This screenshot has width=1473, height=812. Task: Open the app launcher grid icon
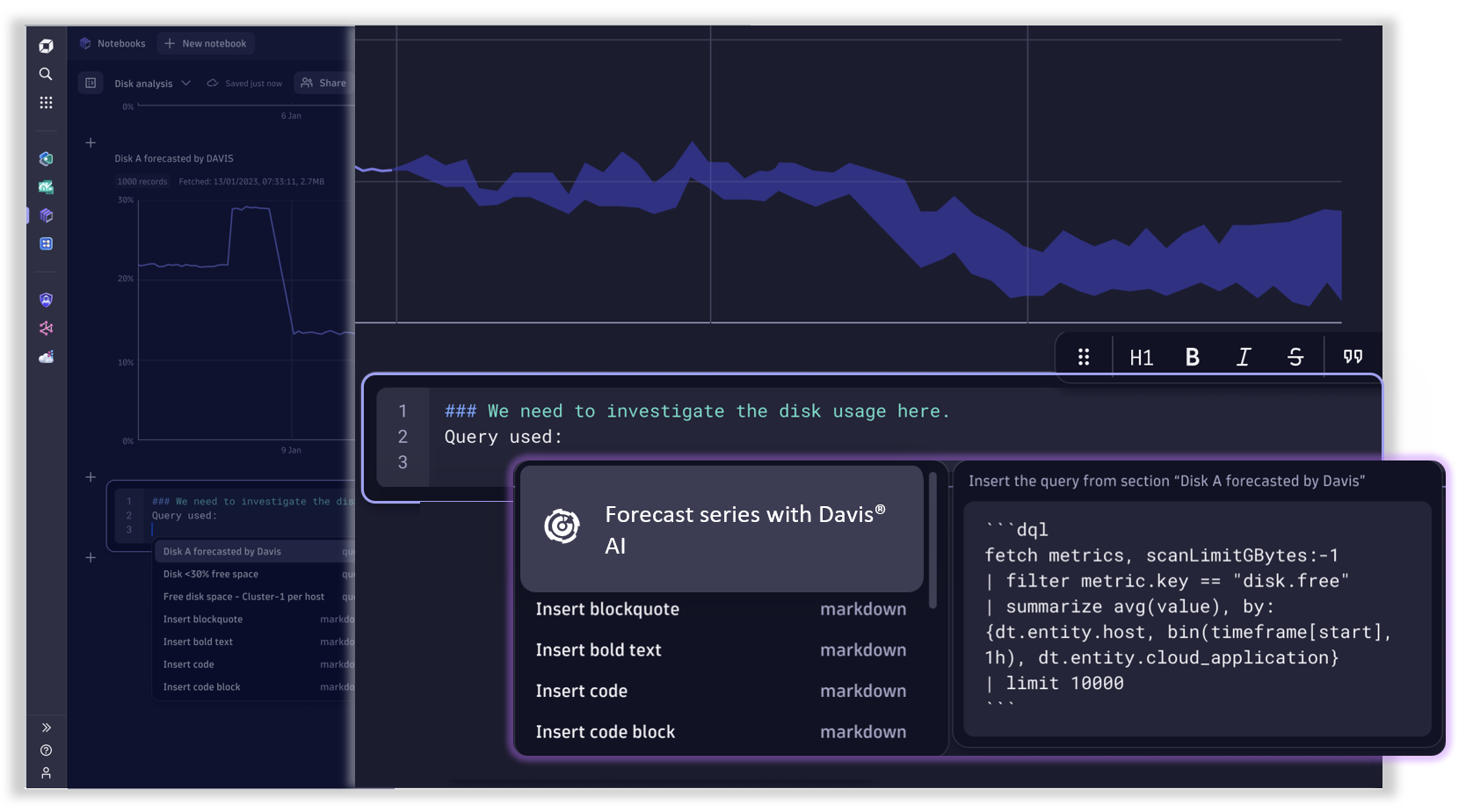coord(46,103)
